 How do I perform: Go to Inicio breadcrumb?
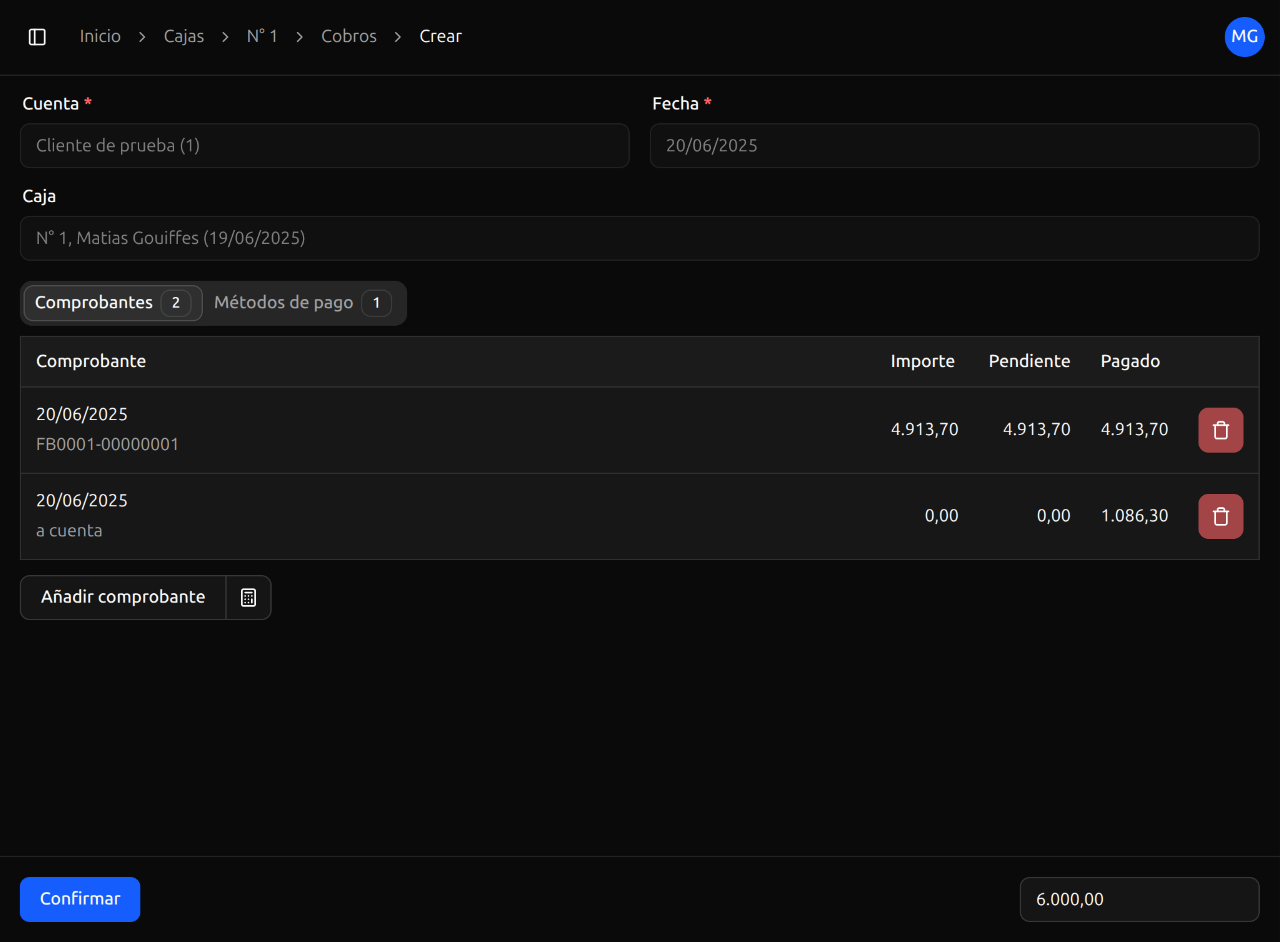click(x=100, y=37)
